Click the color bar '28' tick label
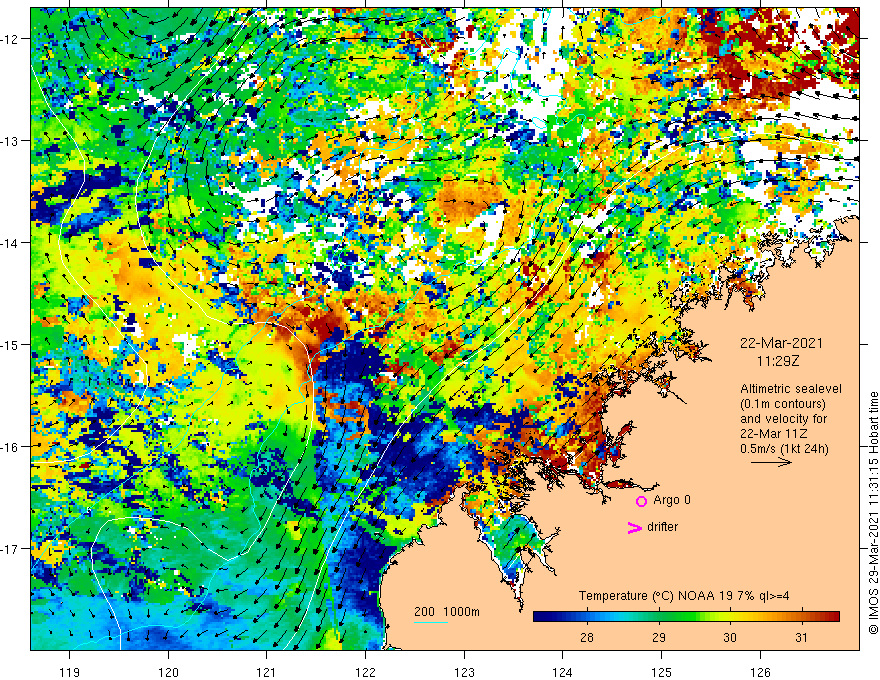The height and width of the screenshot is (680, 880). pos(587,637)
